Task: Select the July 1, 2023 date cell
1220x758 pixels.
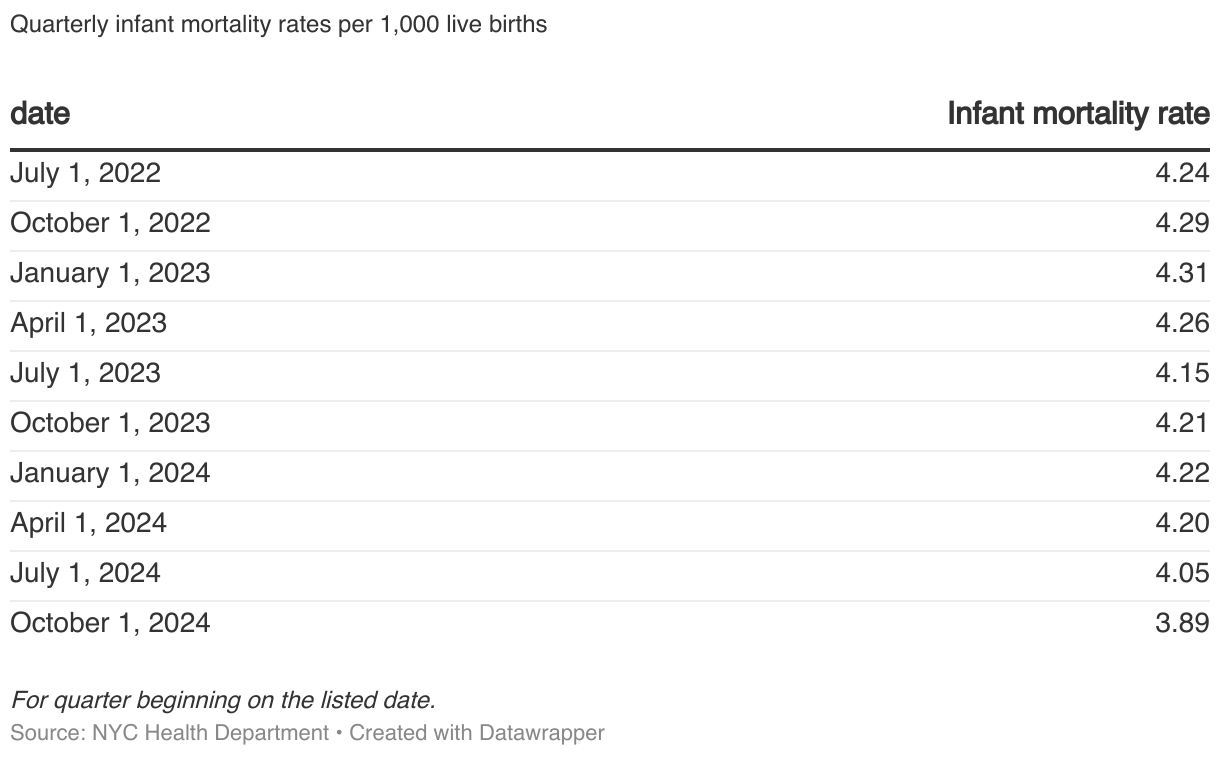Action: coord(85,373)
